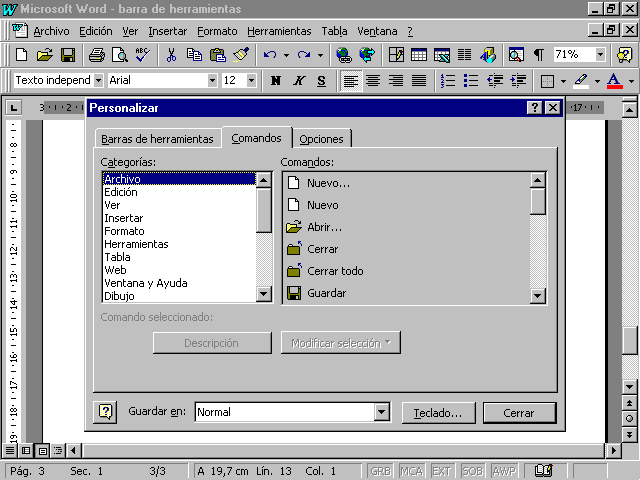Click the font color red A button
This screenshot has height=480, width=640.
pos(615,81)
